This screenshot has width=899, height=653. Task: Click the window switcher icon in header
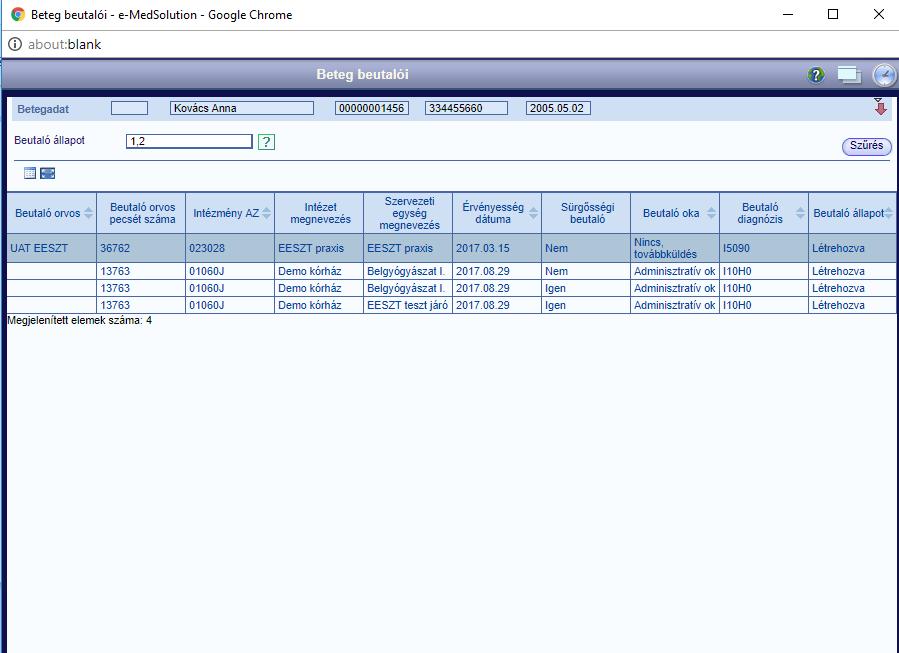pos(849,75)
